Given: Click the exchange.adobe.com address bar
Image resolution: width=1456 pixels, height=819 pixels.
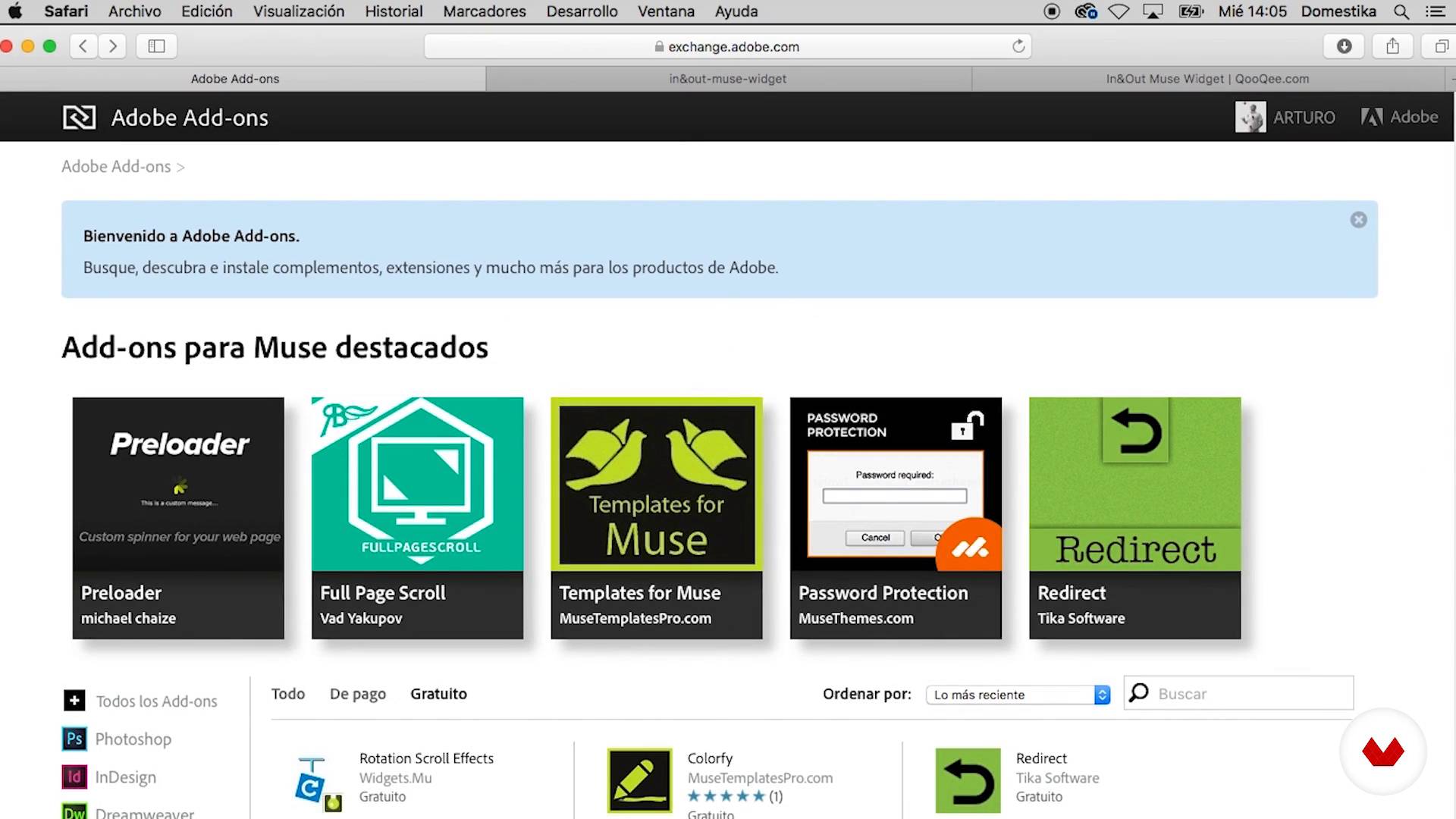Looking at the screenshot, I should point(726,46).
